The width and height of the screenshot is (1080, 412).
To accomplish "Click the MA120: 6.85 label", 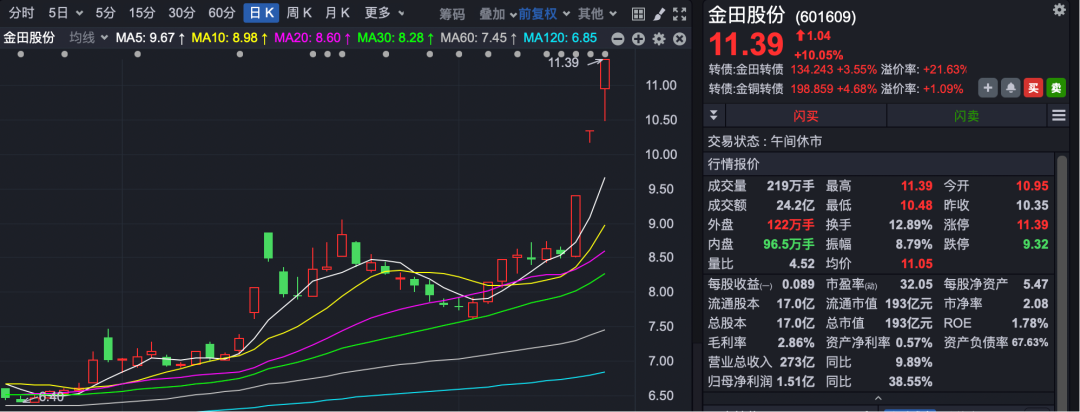I will tap(560, 39).
